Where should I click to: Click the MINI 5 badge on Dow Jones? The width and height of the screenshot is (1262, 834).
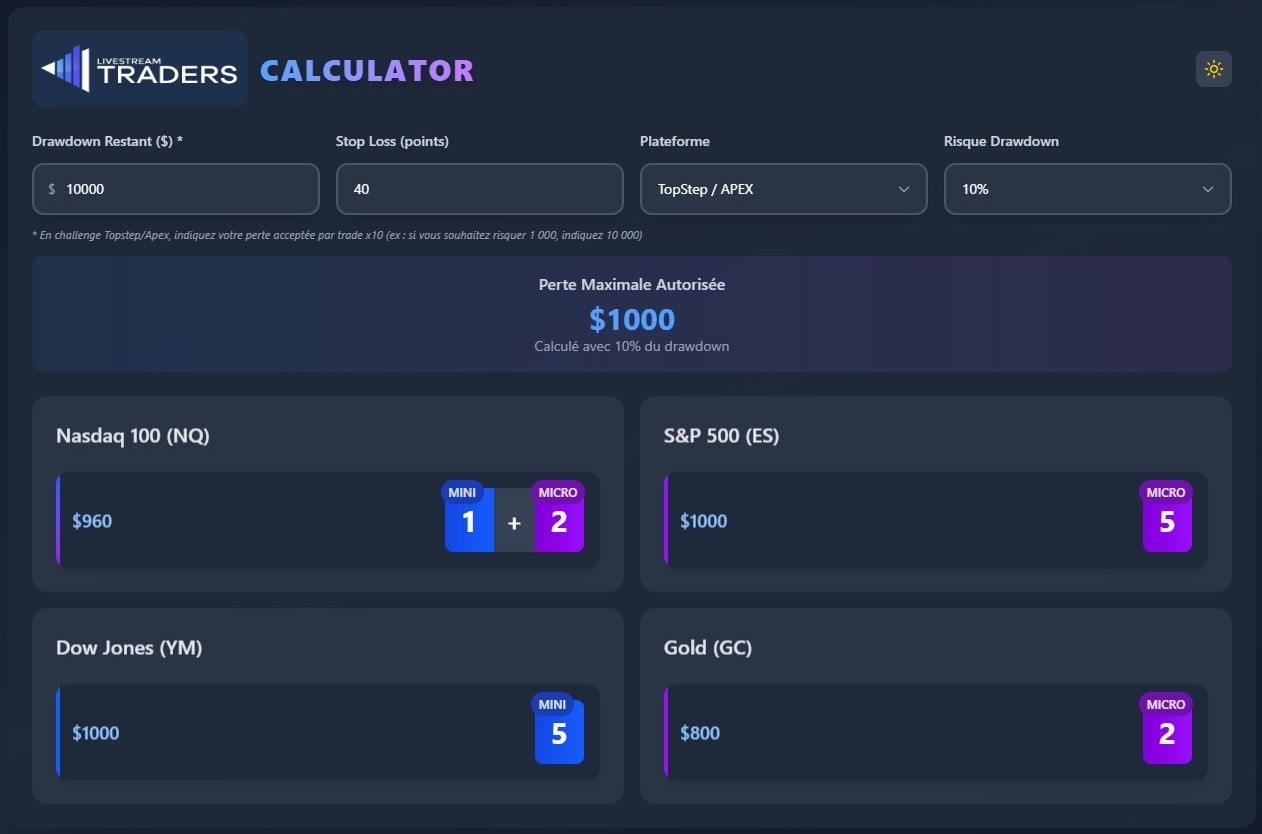[558, 732]
